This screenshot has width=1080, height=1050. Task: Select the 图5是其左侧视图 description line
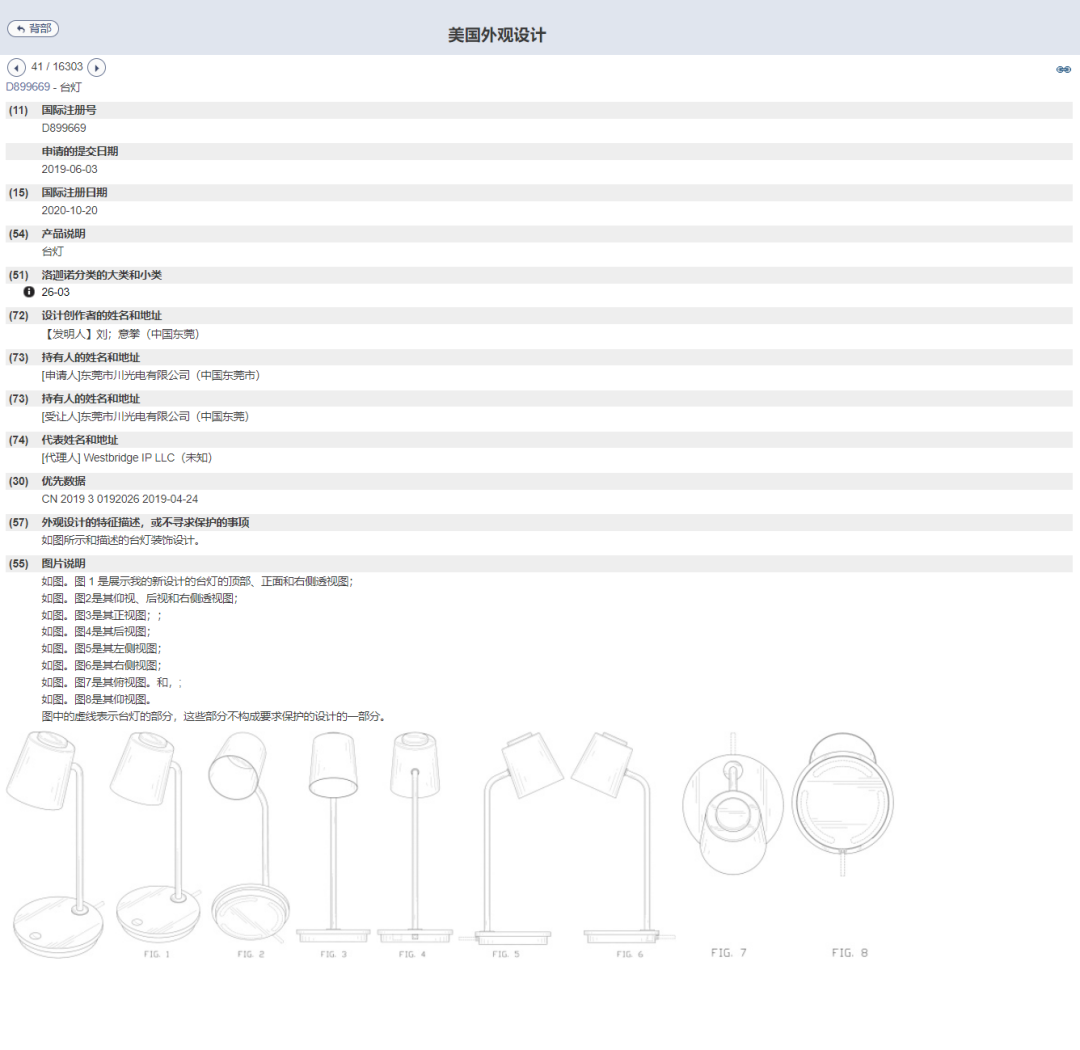click(x=101, y=648)
